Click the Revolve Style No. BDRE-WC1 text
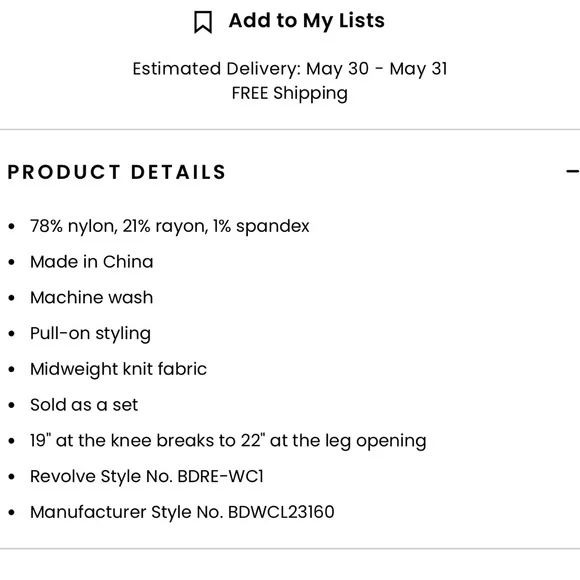The height and width of the screenshot is (580, 580). pos(147,476)
